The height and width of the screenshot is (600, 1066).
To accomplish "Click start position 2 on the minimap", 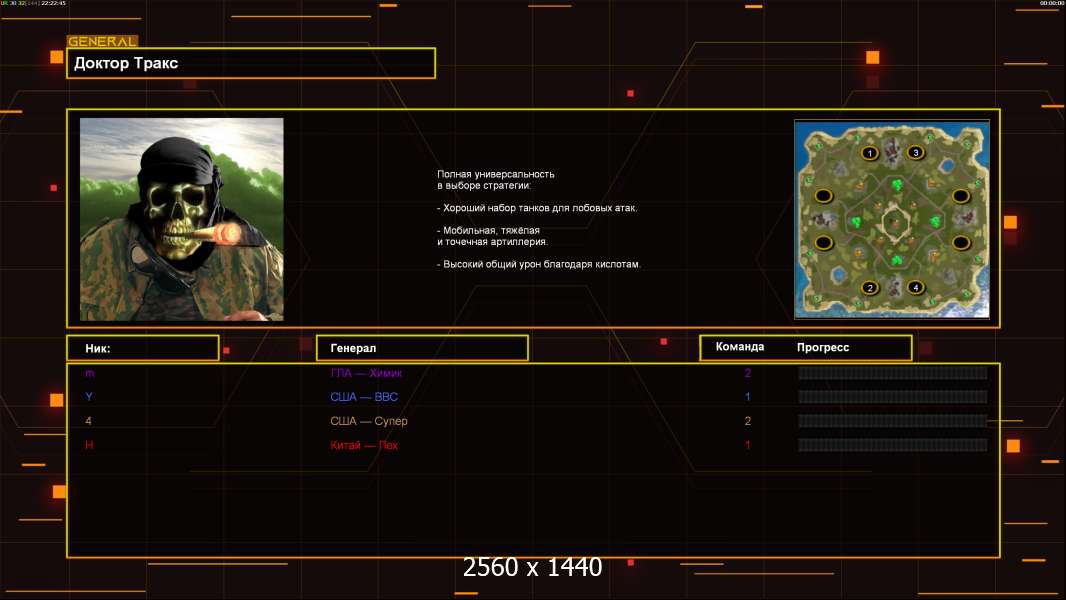I will pos(869,288).
